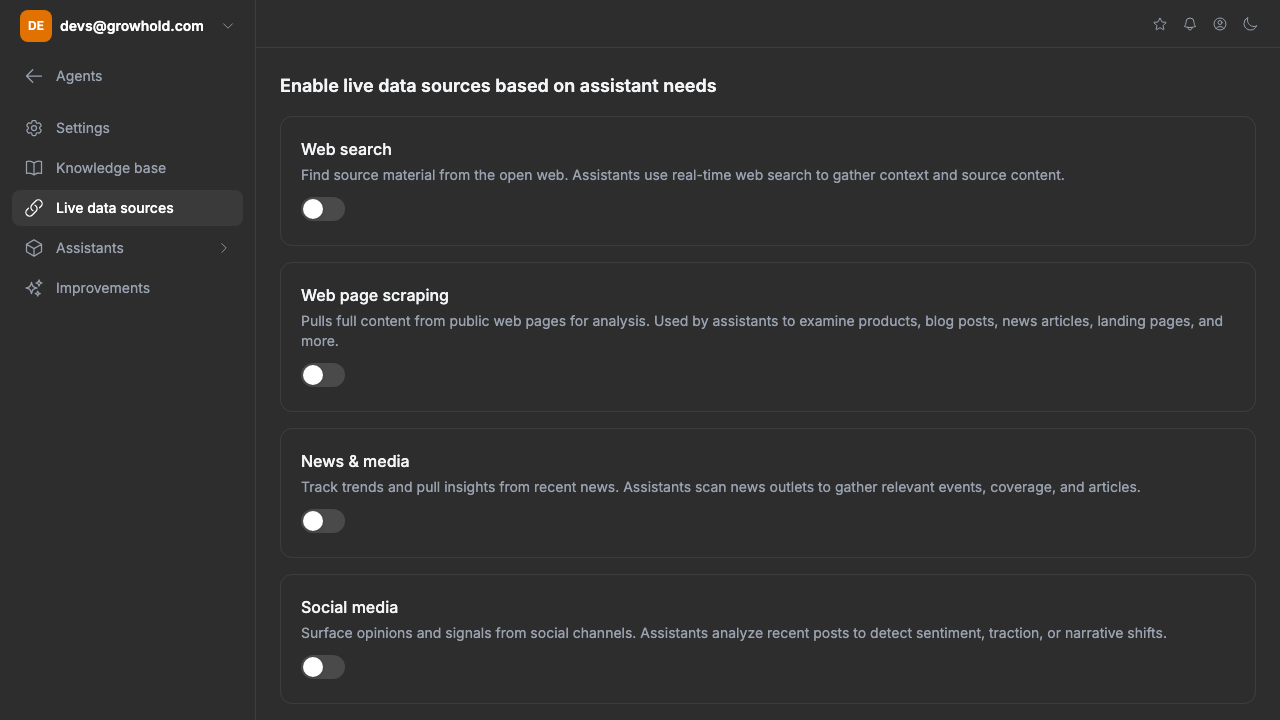The height and width of the screenshot is (720, 1280).
Task: Click the Settings gear icon
Action: point(34,128)
